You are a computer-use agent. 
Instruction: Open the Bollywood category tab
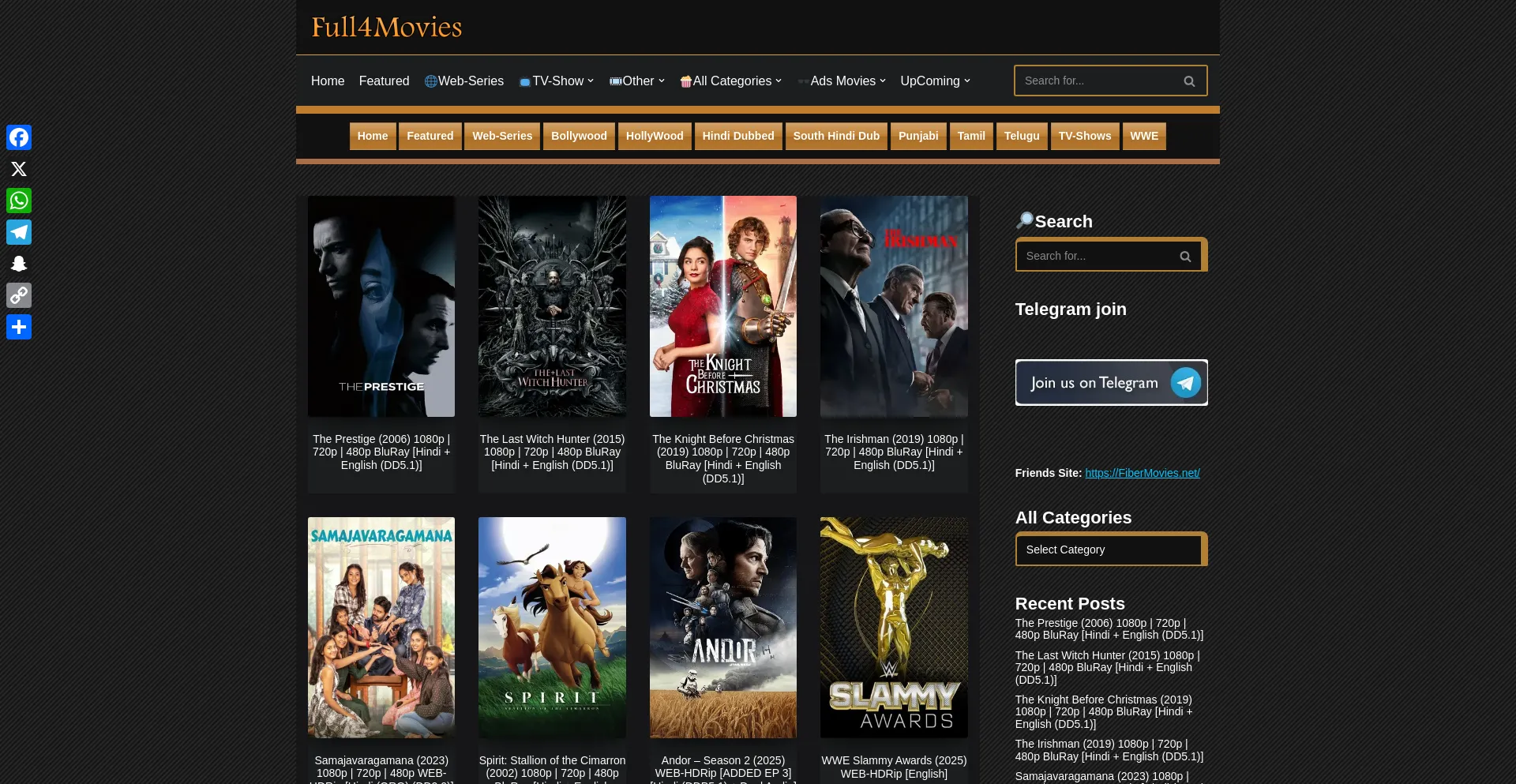pos(579,136)
